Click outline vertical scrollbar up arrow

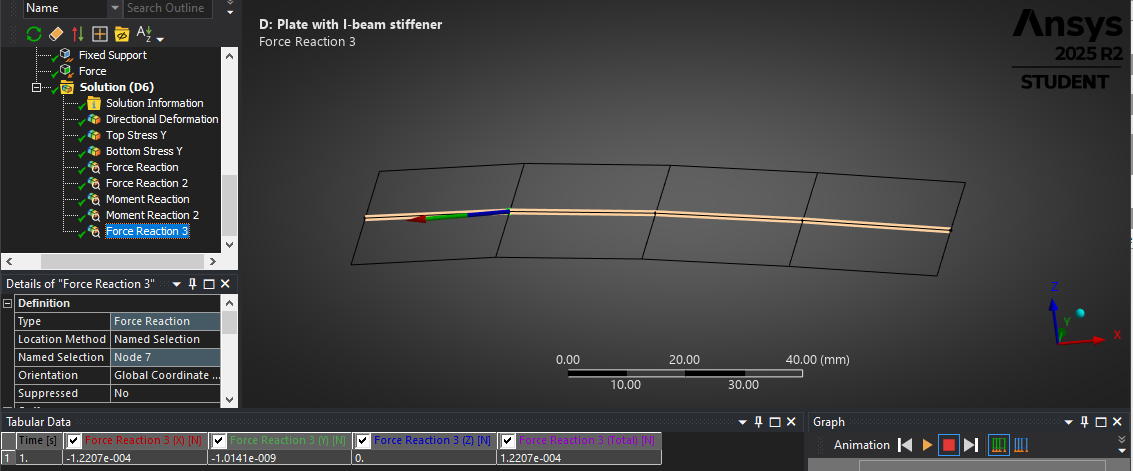point(230,56)
